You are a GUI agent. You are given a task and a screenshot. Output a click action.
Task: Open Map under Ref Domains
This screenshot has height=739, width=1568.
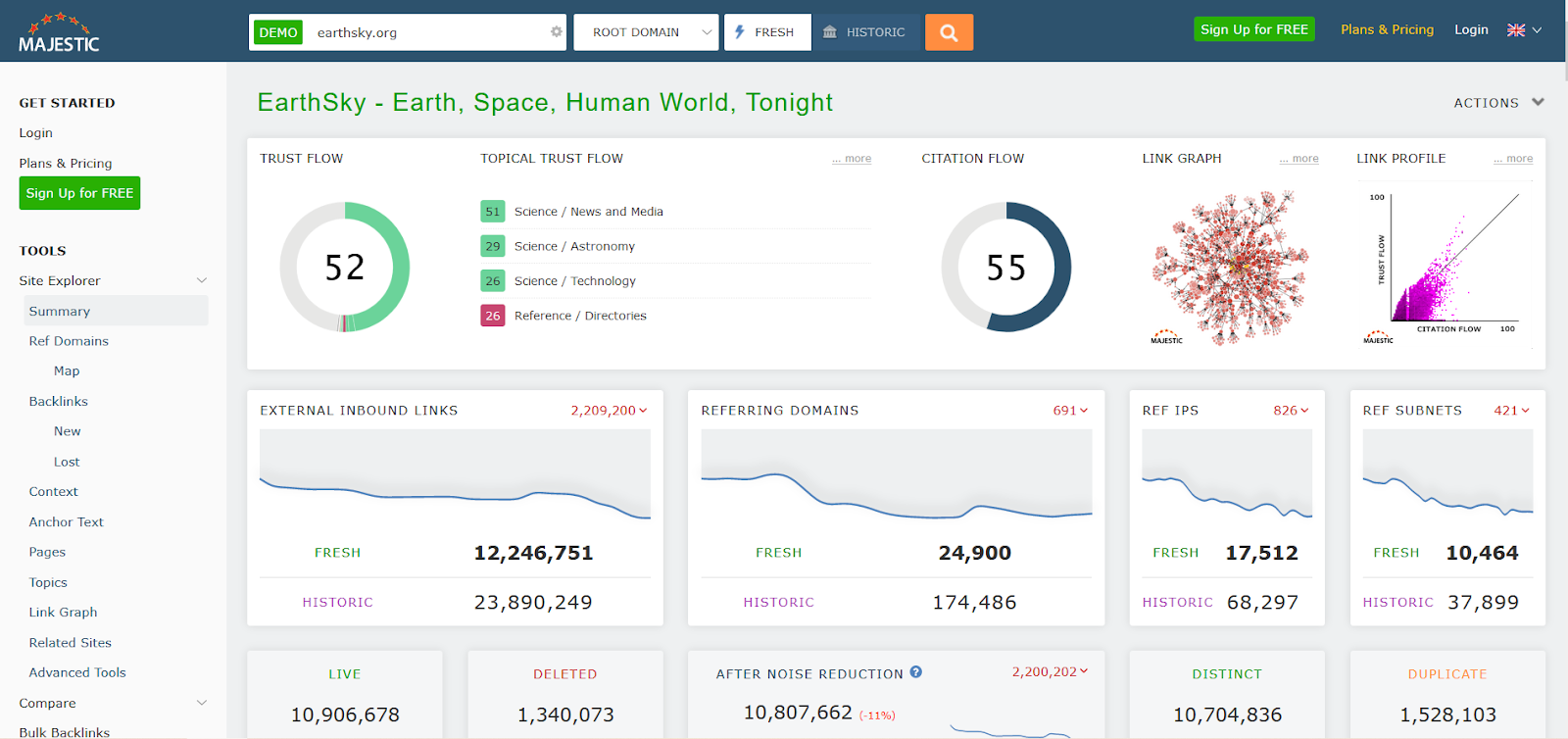pyautogui.click(x=67, y=371)
